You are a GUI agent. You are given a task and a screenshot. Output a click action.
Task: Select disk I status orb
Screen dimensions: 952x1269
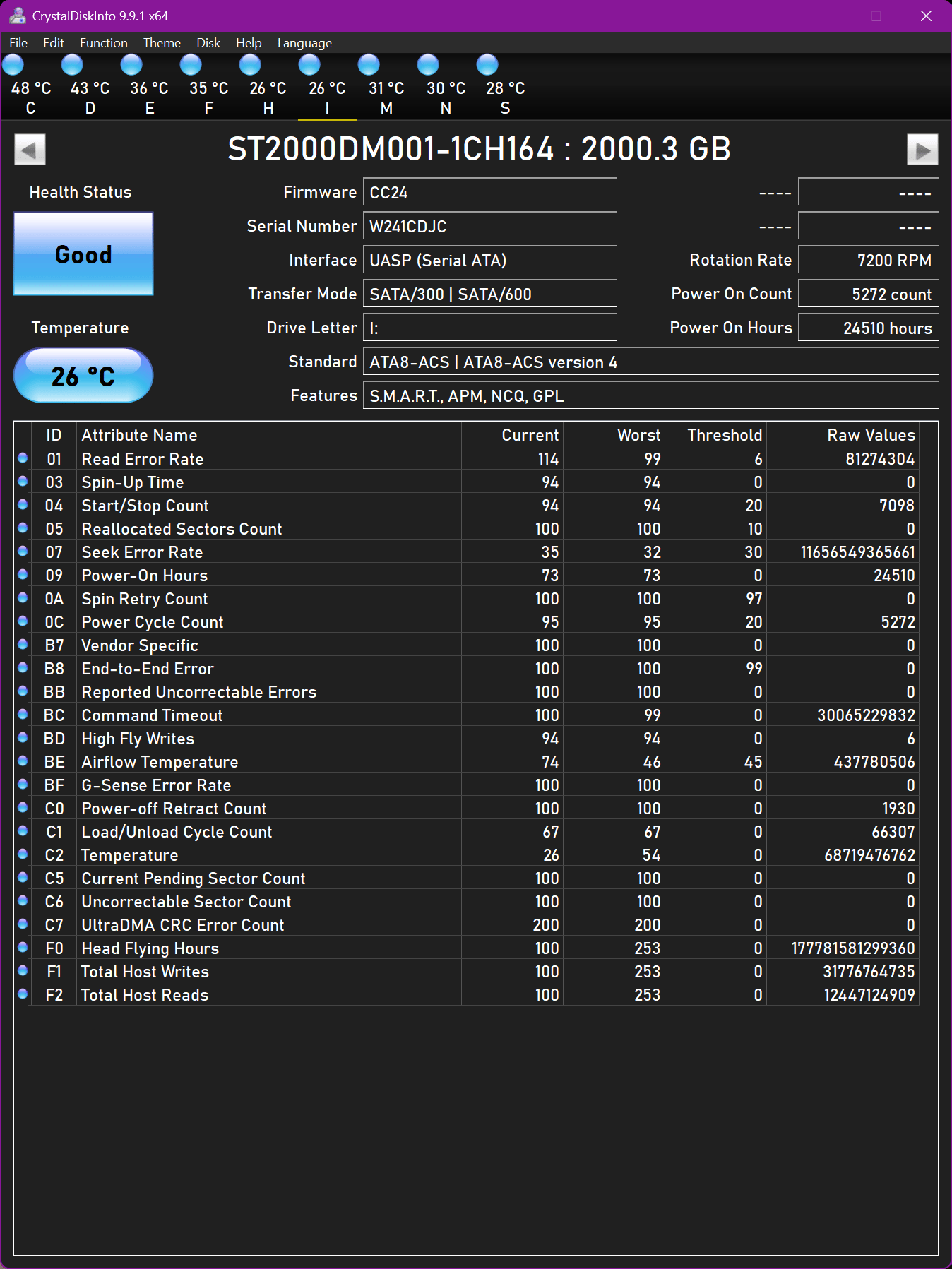click(x=309, y=65)
